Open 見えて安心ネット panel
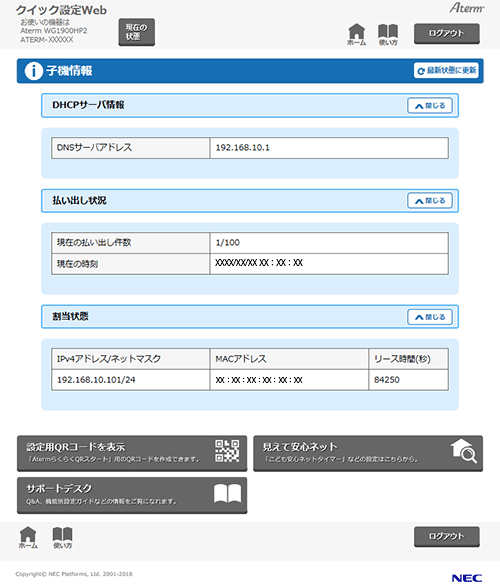500x587 pixels. [368, 453]
